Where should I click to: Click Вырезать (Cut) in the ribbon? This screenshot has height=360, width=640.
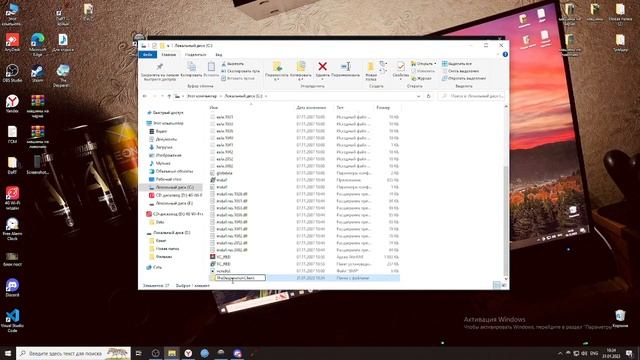click(233, 64)
